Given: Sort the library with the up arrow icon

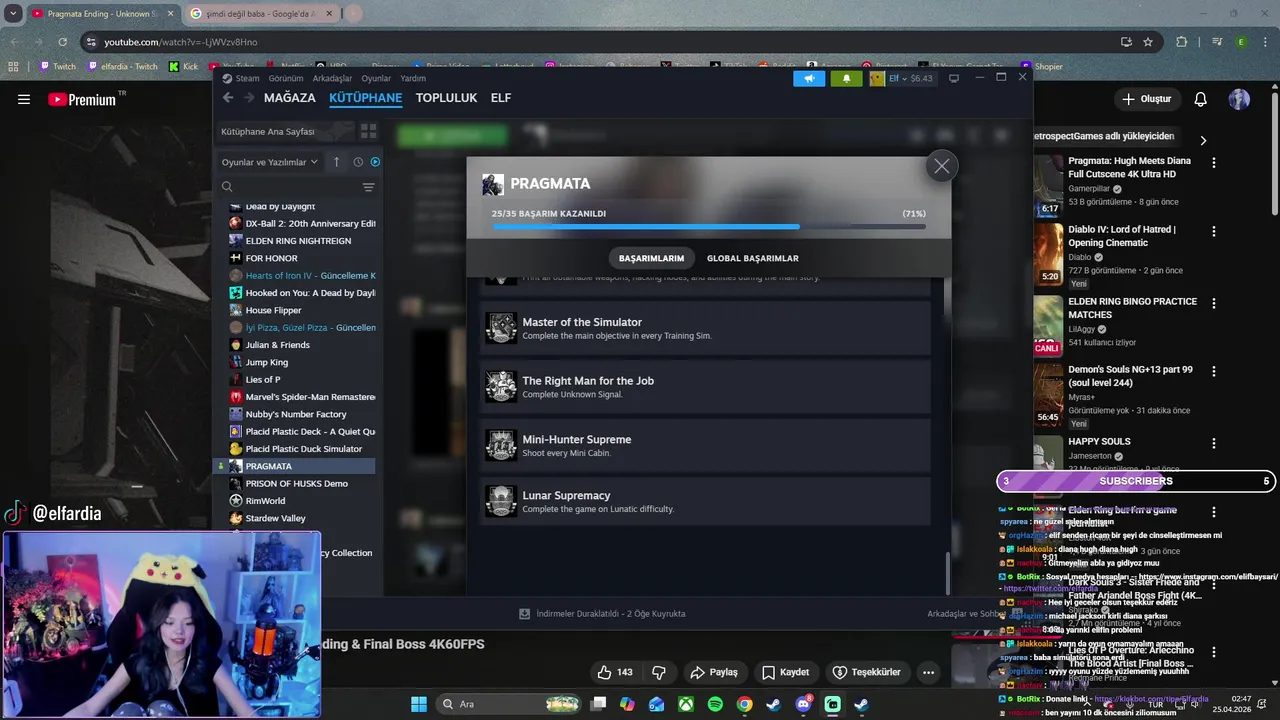Looking at the screenshot, I should tap(336, 162).
